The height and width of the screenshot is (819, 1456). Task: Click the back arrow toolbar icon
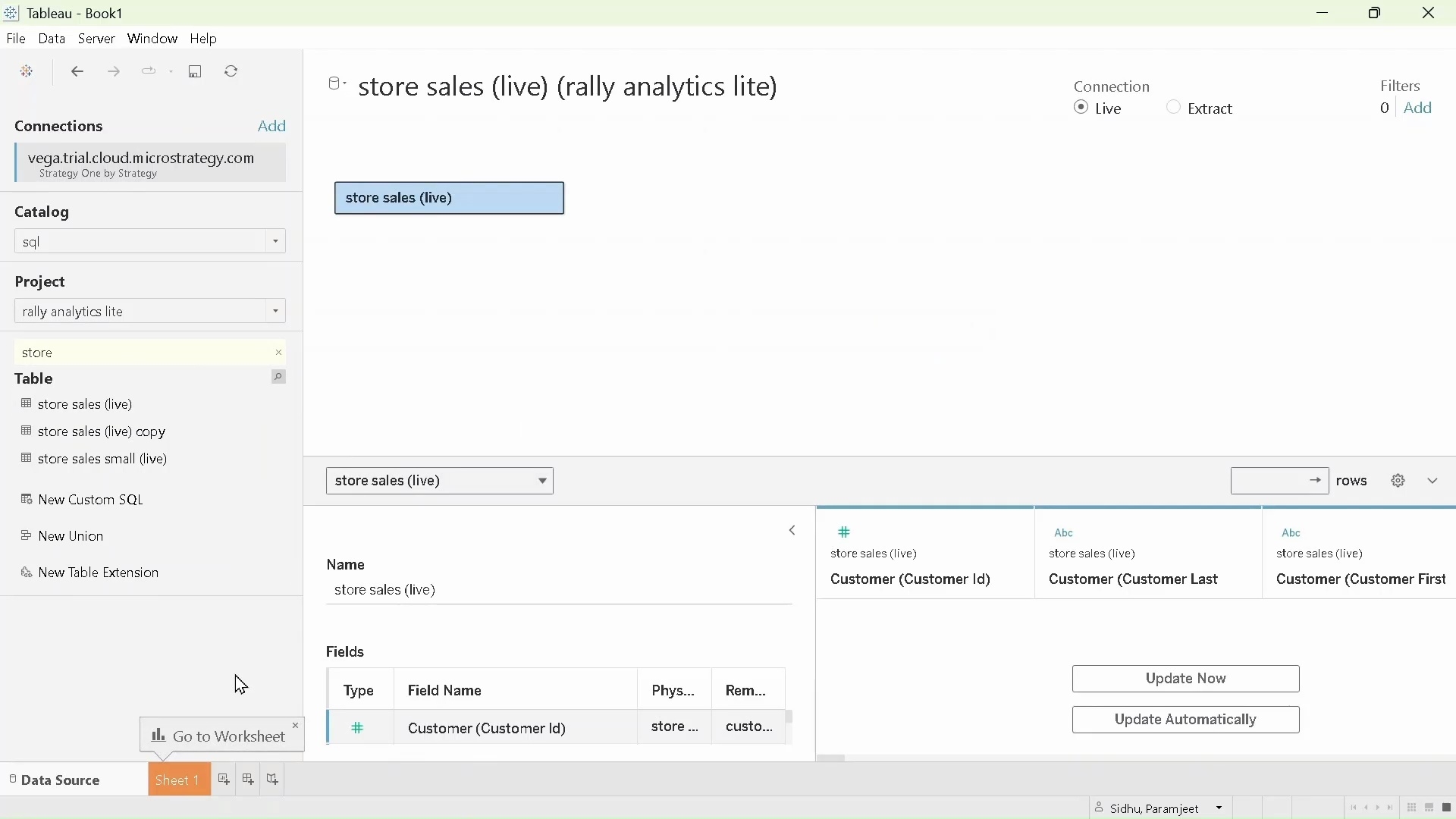(x=77, y=72)
